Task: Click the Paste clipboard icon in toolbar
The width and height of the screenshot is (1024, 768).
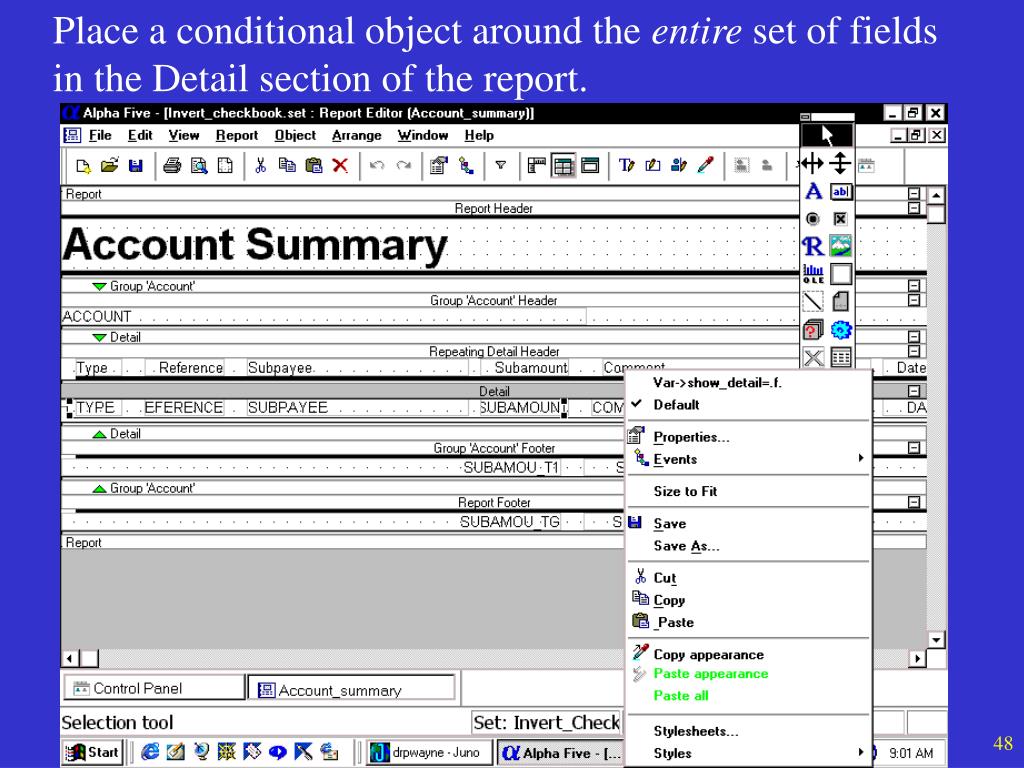Action: 314,165
